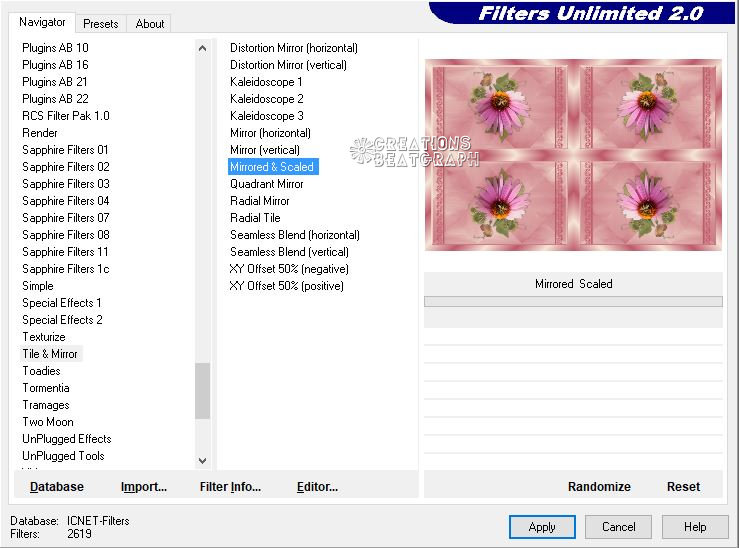
Task: Select Plugins AB 21 category
Action: [55, 82]
